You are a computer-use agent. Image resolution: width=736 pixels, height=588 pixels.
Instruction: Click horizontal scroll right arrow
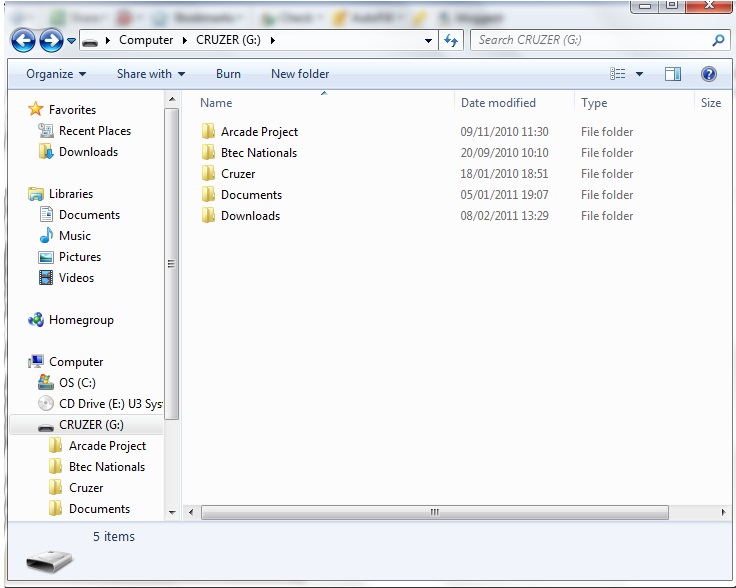click(723, 512)
